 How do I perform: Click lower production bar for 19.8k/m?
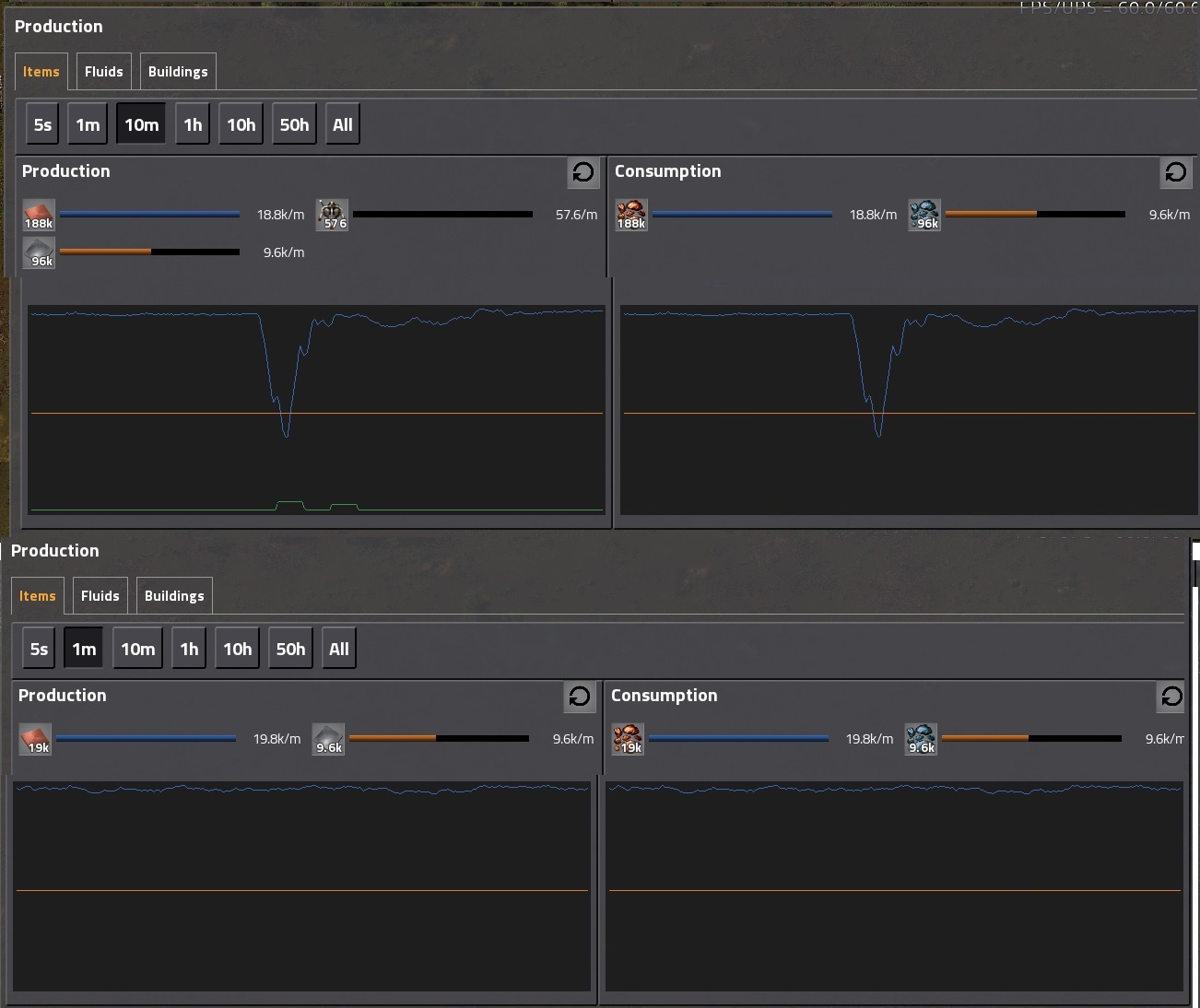146,738
